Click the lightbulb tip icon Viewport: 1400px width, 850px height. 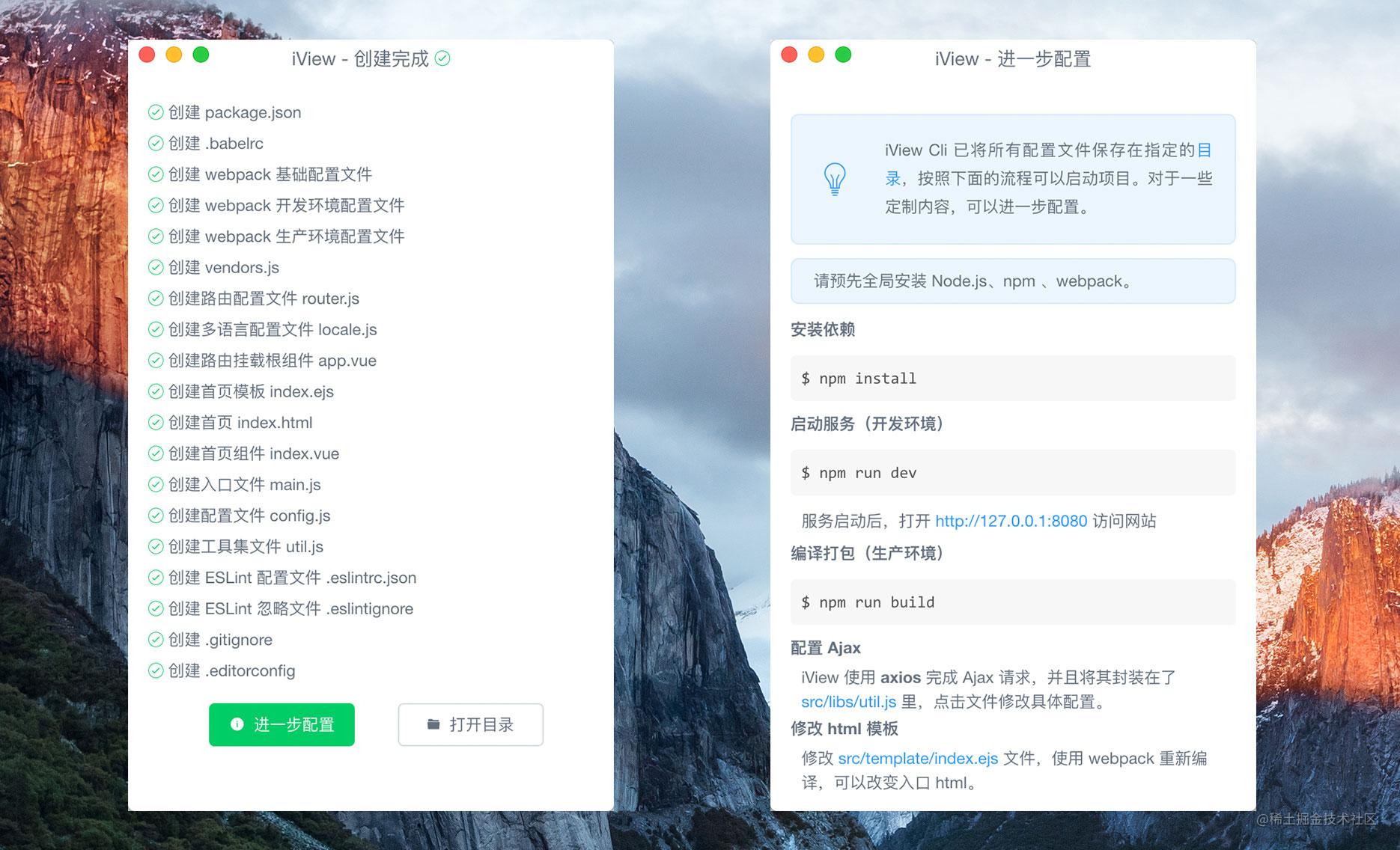point(835,180)
